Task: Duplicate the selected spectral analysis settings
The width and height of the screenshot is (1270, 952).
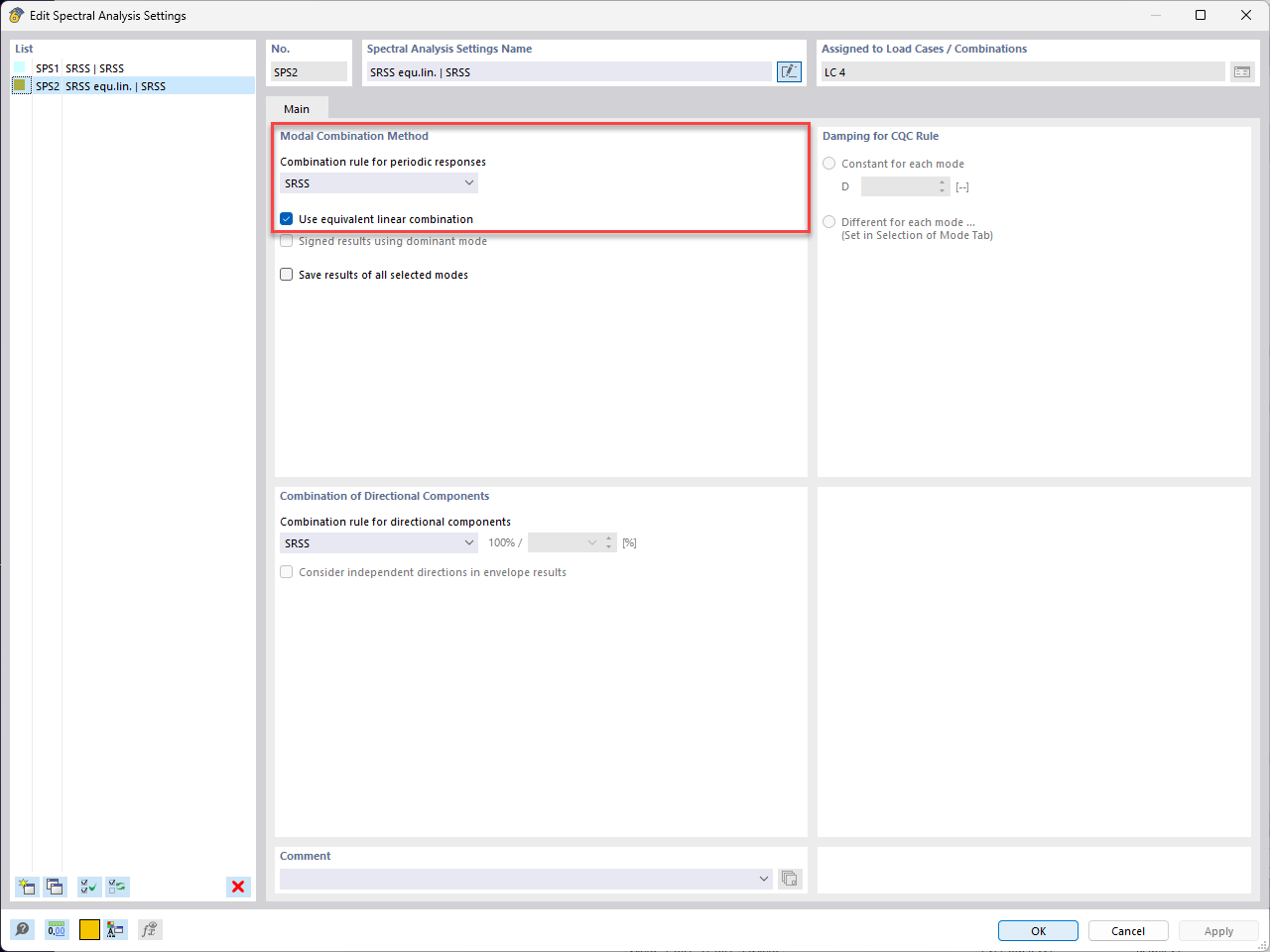Action: point(55,887)
